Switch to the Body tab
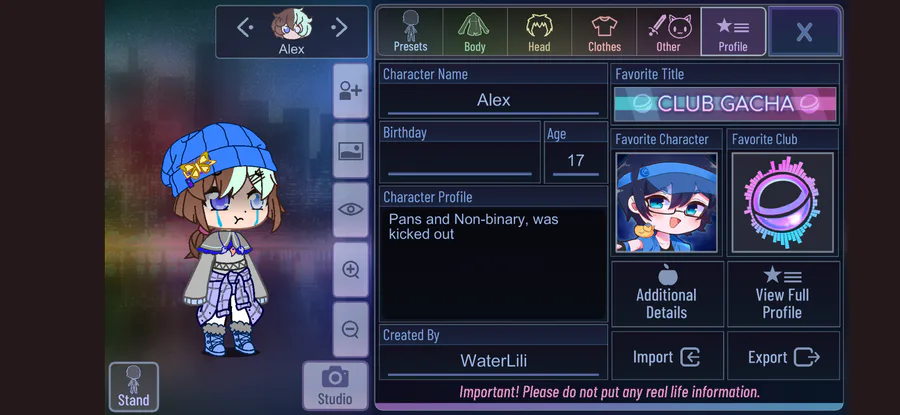The image size is (900, 415). [x=475, y=32]
